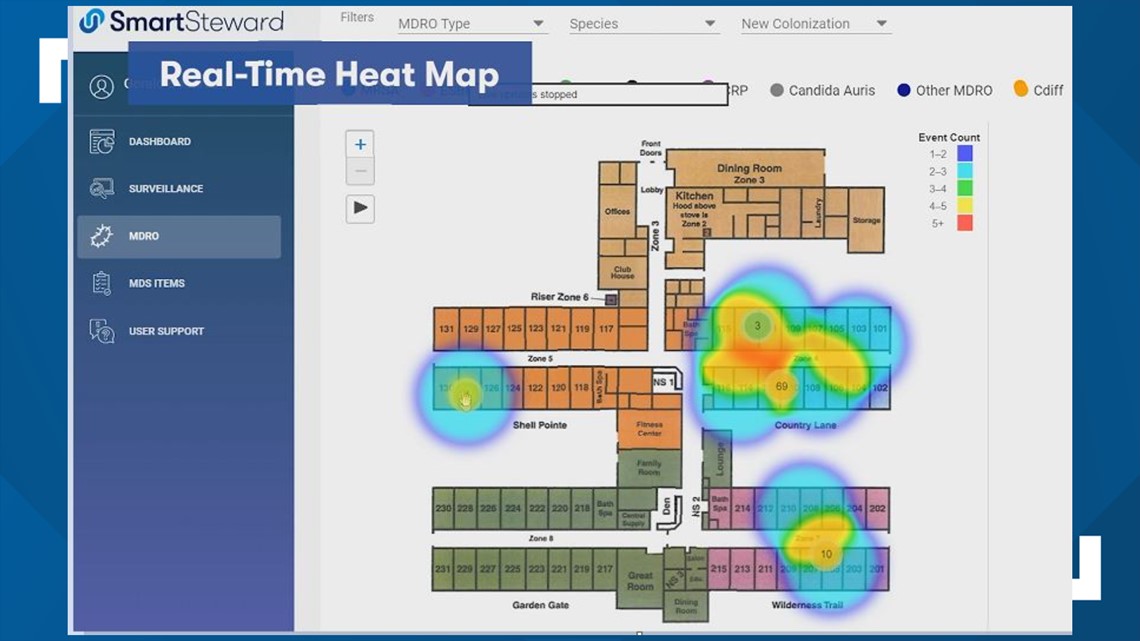This screenshot has width=1140, height=641.
Task: Open the user profile avatar icon
Action: [102, 86]
